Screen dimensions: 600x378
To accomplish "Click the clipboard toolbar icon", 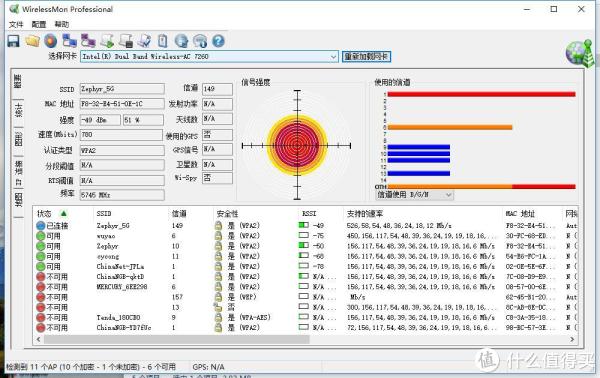I will (163, 41).
